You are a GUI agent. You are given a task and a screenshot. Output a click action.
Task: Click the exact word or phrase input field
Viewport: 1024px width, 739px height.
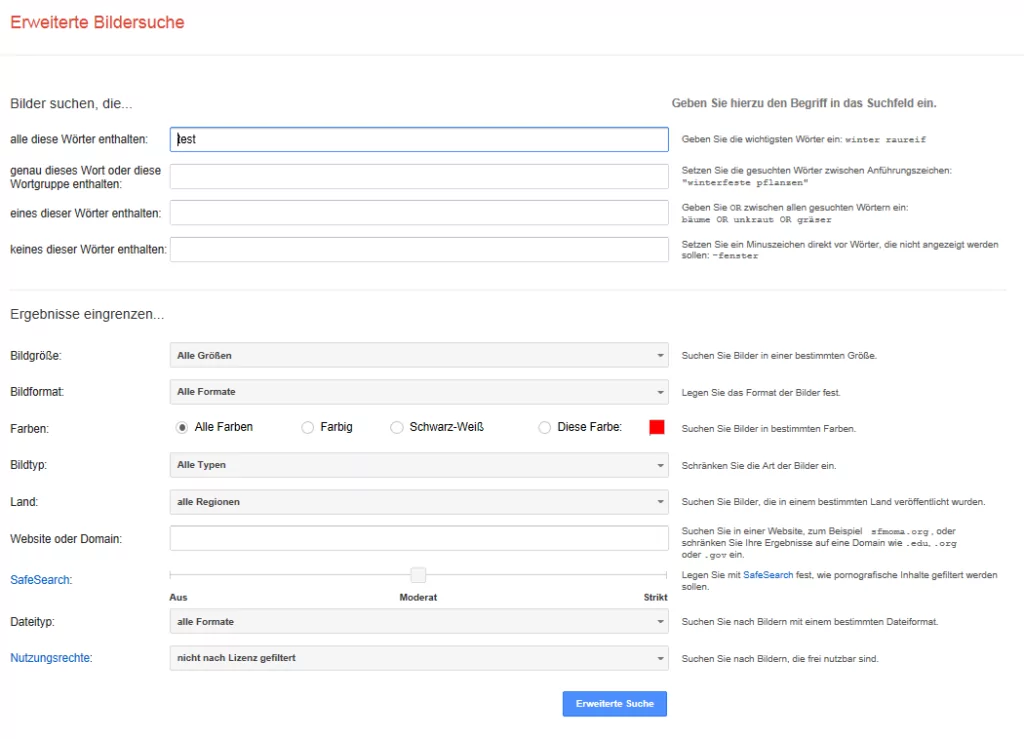point(418,177)
